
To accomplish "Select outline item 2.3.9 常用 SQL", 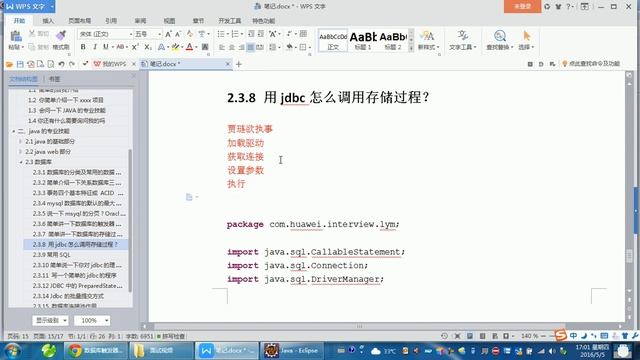I will click(52, 255).
